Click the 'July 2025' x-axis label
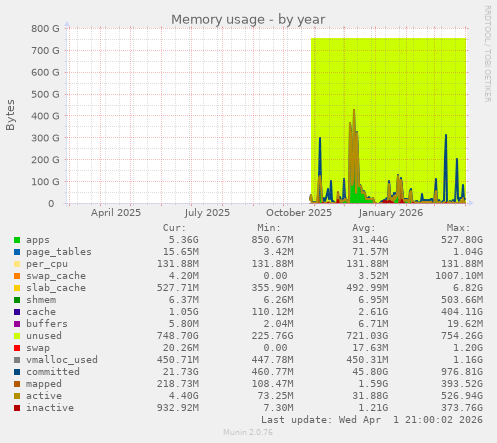 [x=207, y=213]
